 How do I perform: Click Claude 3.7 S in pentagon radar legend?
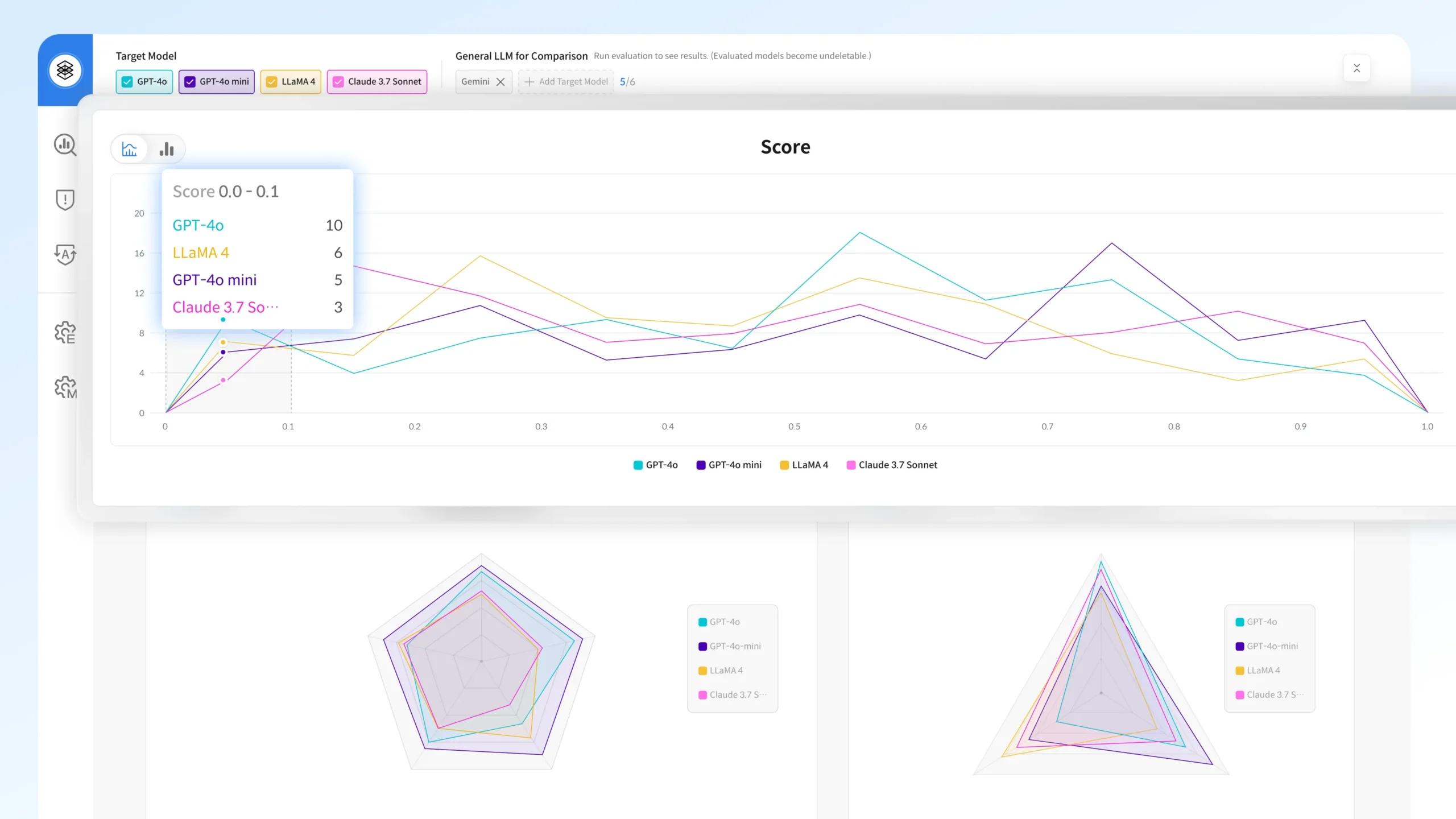tap(733, 694)
